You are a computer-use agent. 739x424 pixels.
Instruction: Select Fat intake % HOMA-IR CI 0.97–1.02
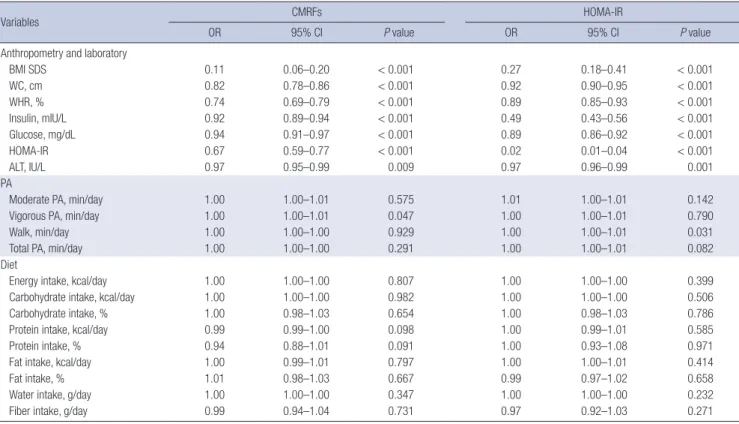pos(604,379)
